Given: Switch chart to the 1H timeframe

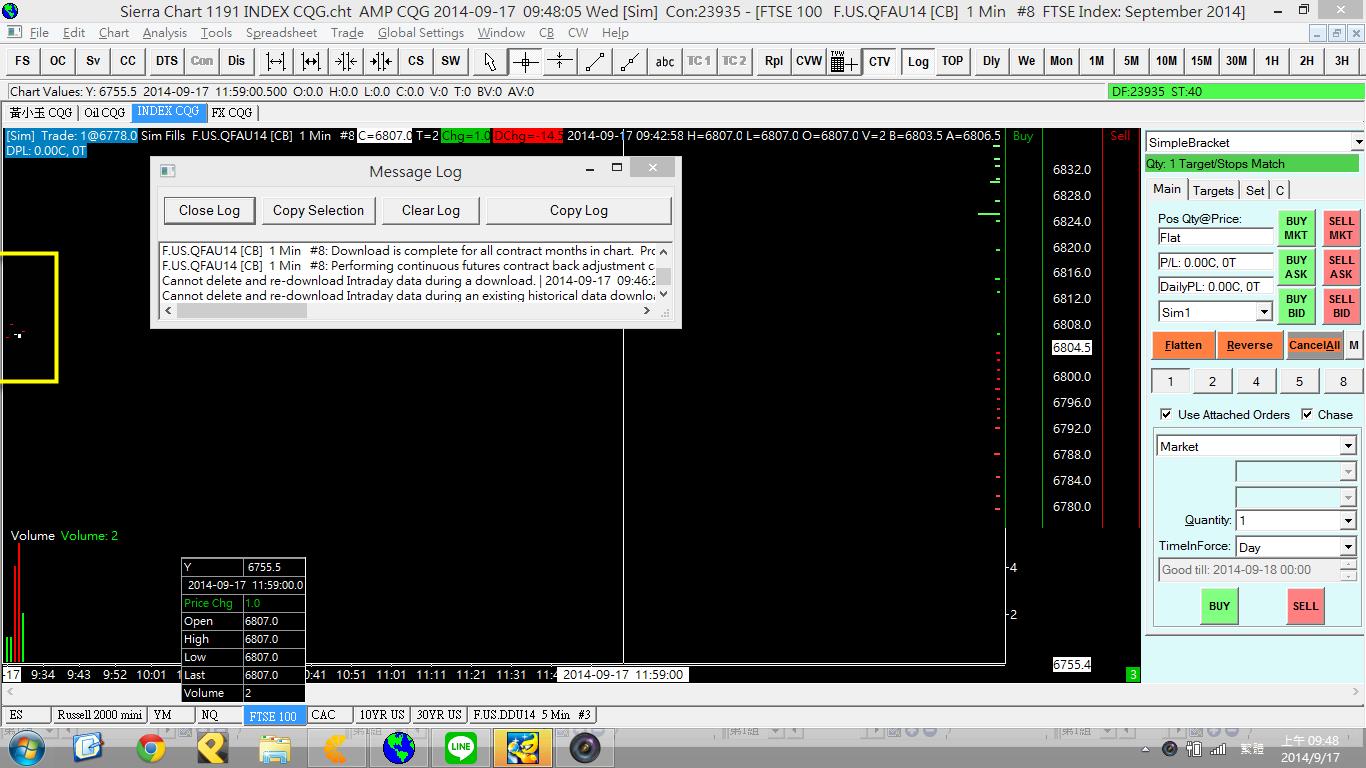Looking at the screenshot, I should (x=1271, y=61).
